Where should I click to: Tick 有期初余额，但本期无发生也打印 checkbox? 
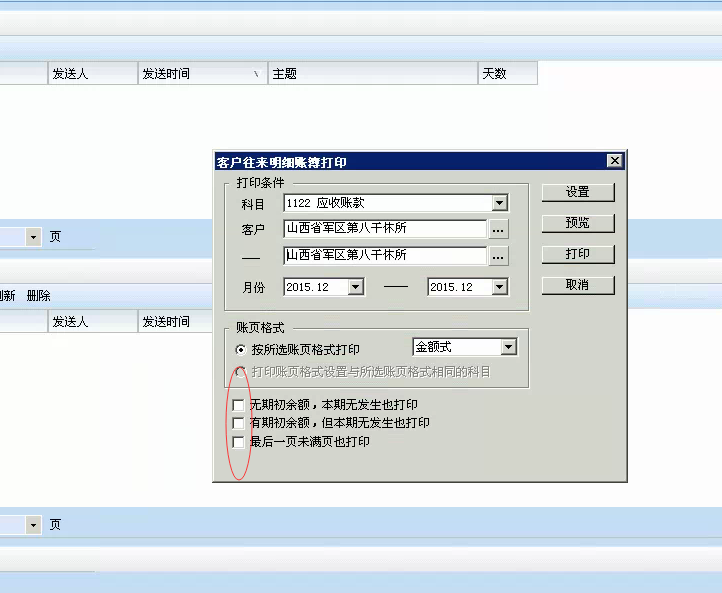[238, 423]
